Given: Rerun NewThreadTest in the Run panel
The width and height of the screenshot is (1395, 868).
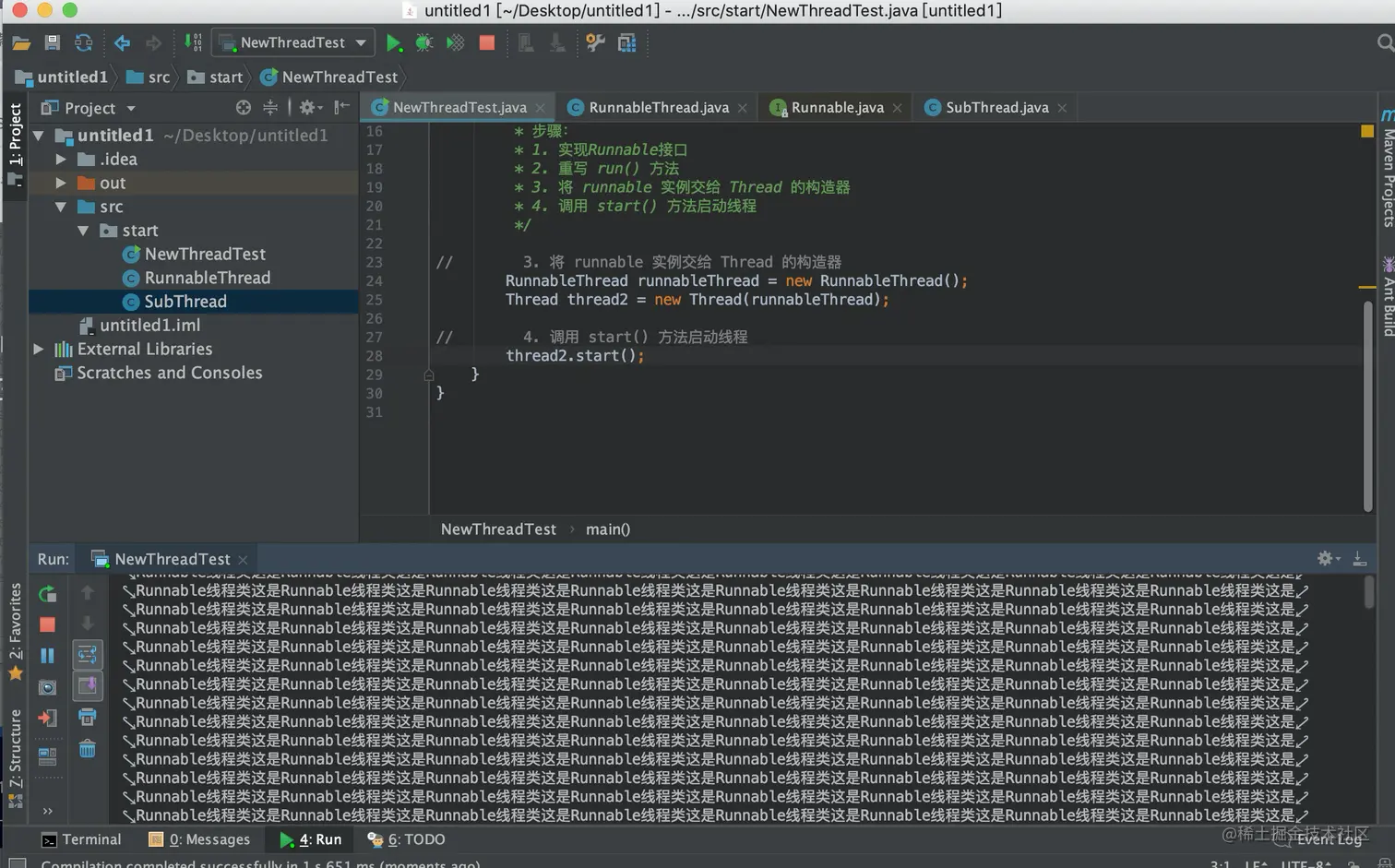Looking at the screenshot, I should 47,594.
